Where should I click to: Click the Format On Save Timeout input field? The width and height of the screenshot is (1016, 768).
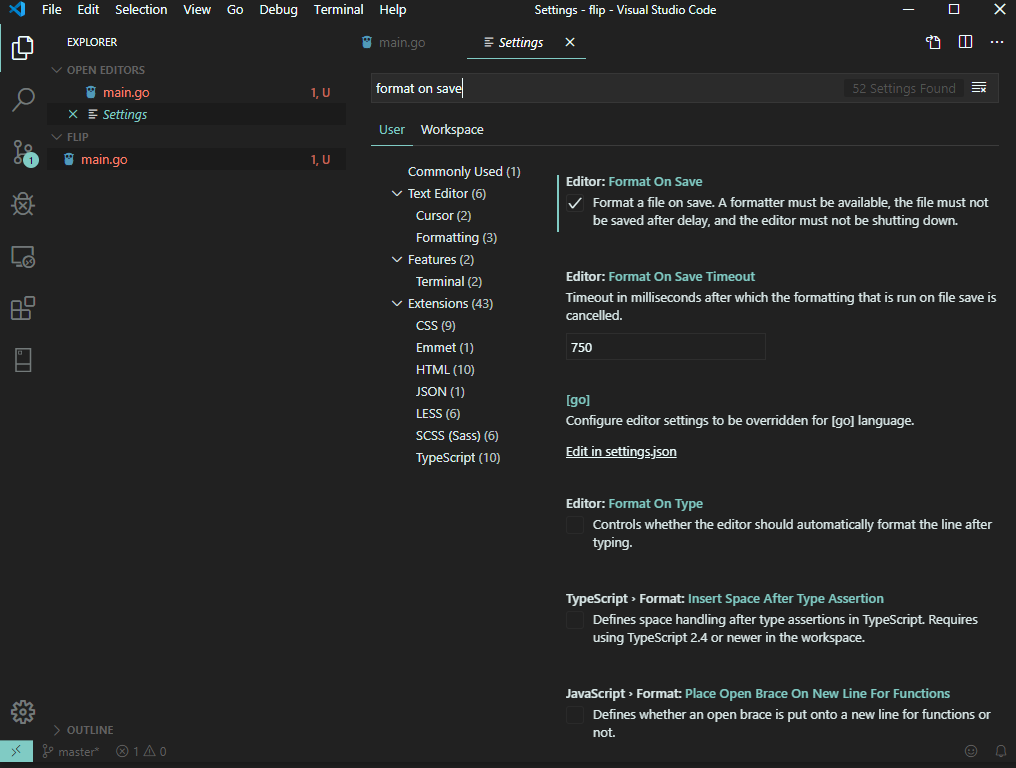(665, 346)
